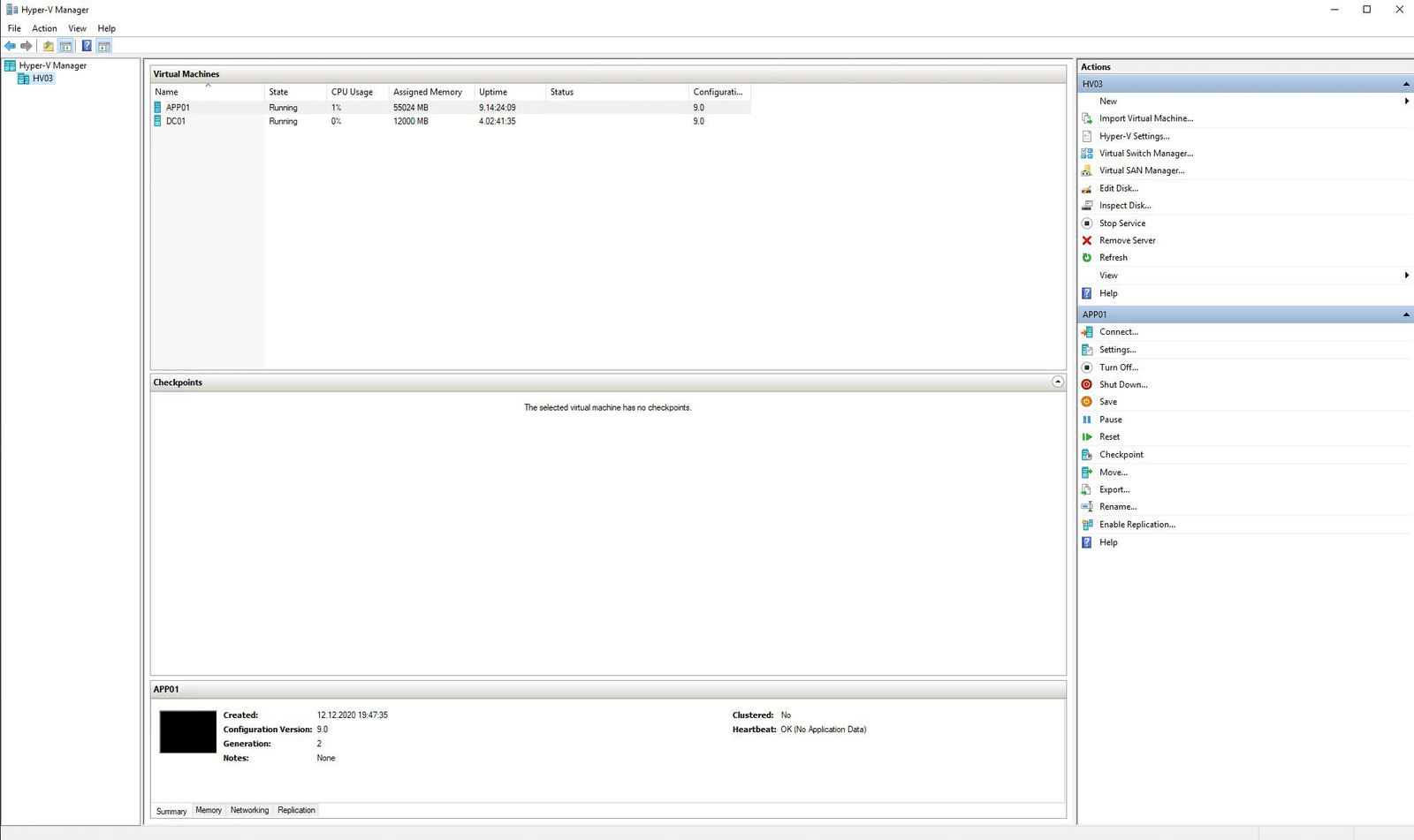Refresh the HV03 server view

pos(1114,258)
